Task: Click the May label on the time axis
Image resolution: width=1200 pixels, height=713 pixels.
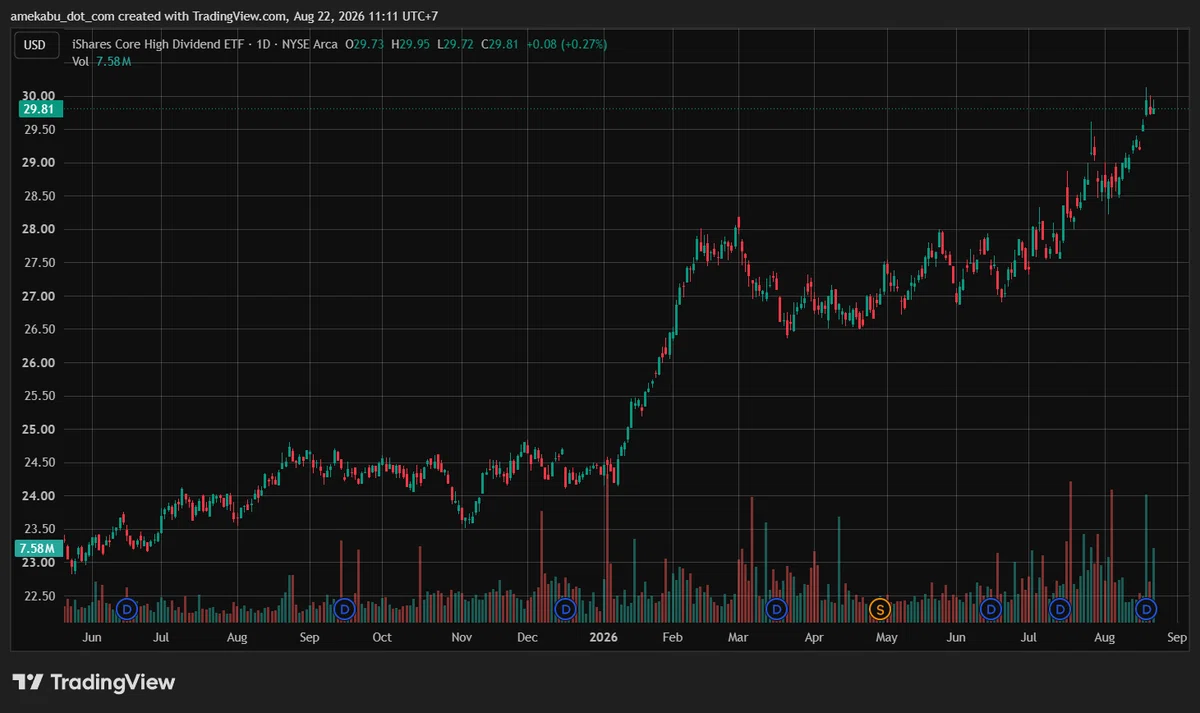Action: tap(885, 637)
